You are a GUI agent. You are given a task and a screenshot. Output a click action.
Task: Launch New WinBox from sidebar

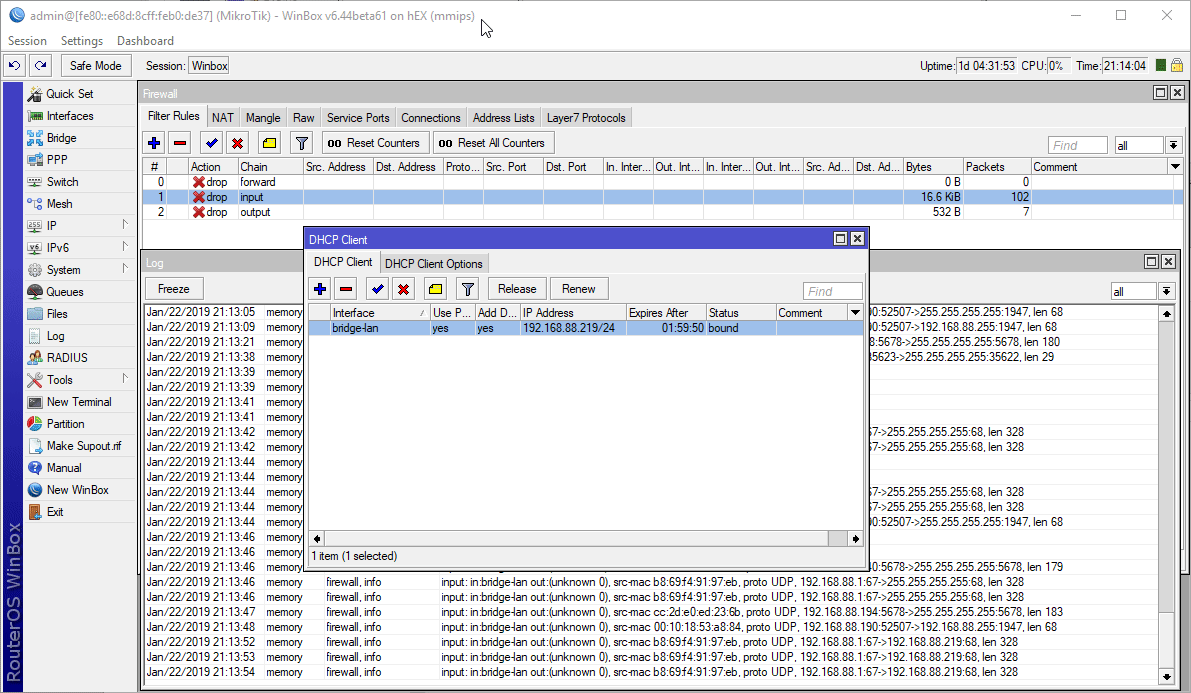coord(77,491)
